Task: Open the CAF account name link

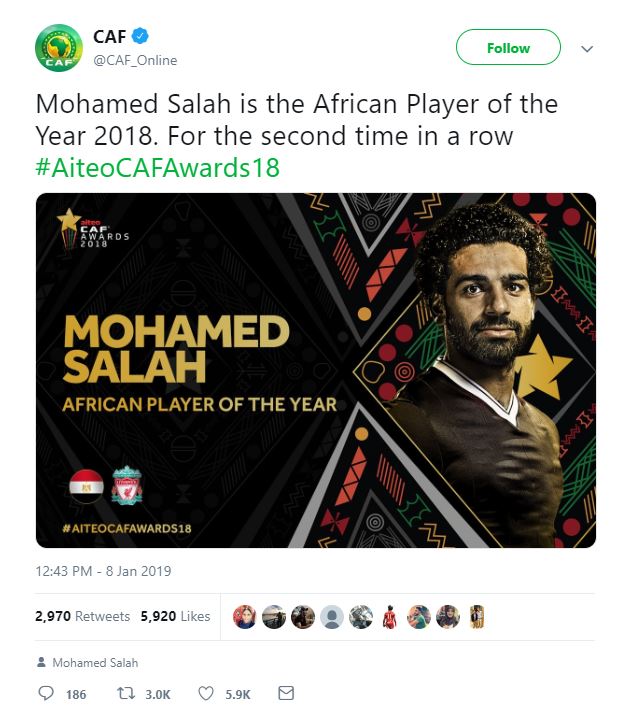Action: click(109, 38)
